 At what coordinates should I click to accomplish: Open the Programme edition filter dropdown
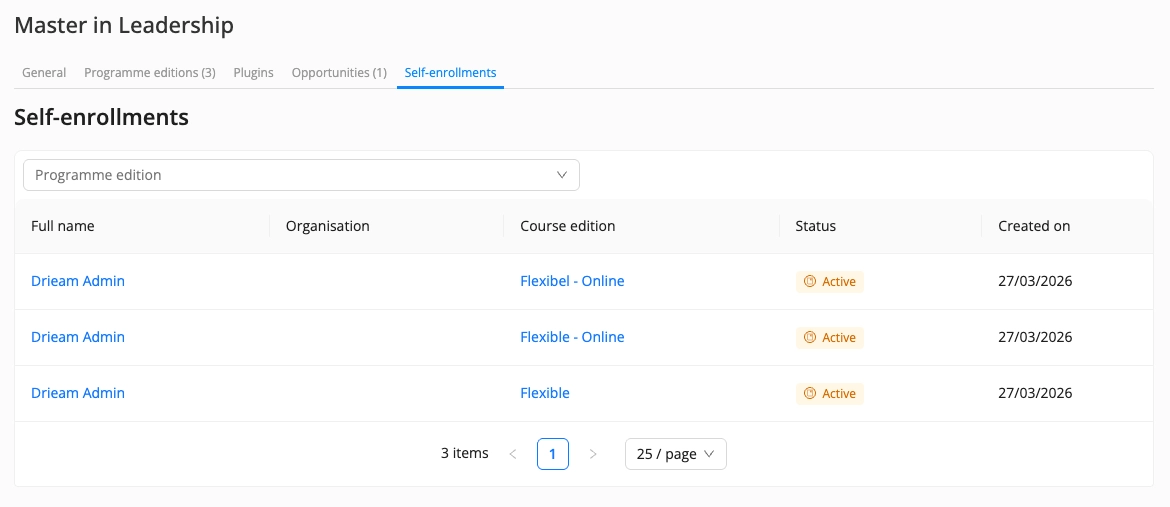300,175
